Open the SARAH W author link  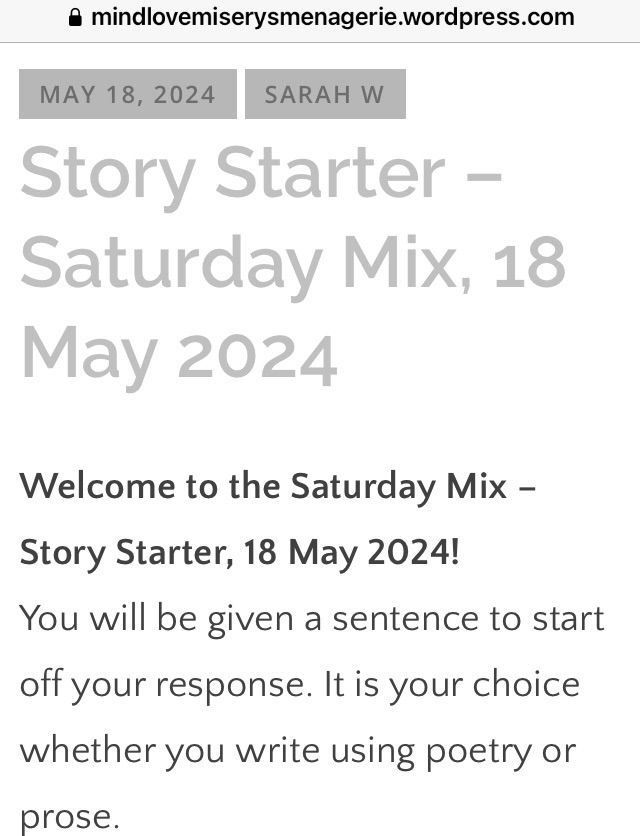[x=324, y=95]
